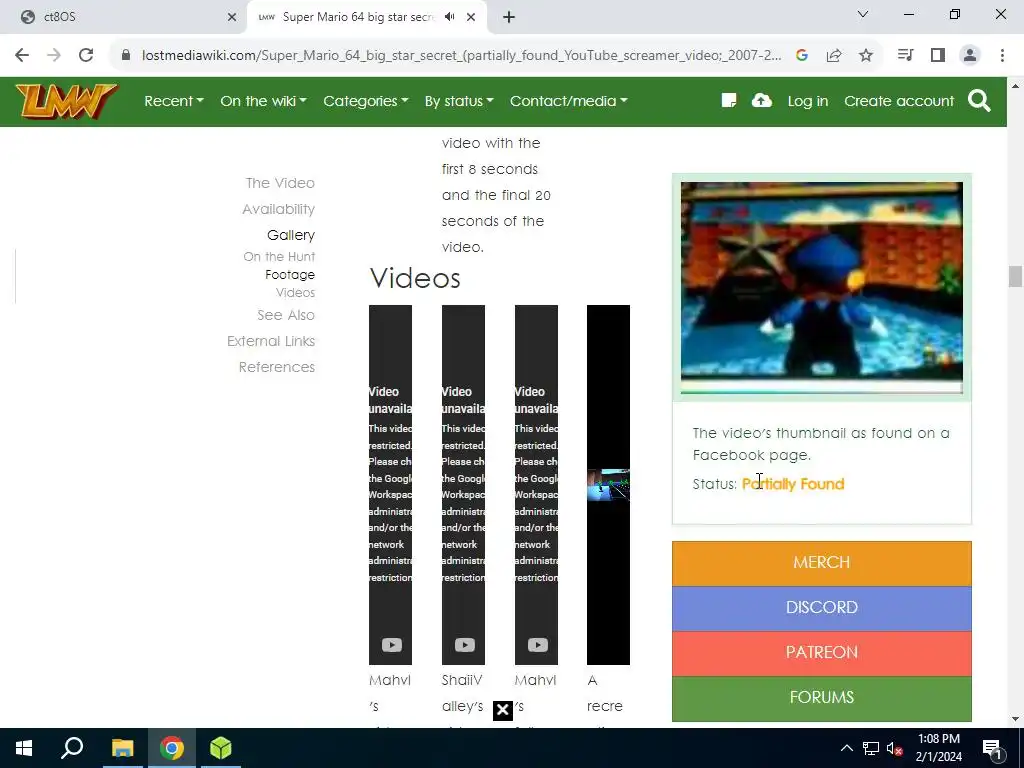Click the Log in link
This screenshot has height=768, width=1024.
(x=808, y=101)
